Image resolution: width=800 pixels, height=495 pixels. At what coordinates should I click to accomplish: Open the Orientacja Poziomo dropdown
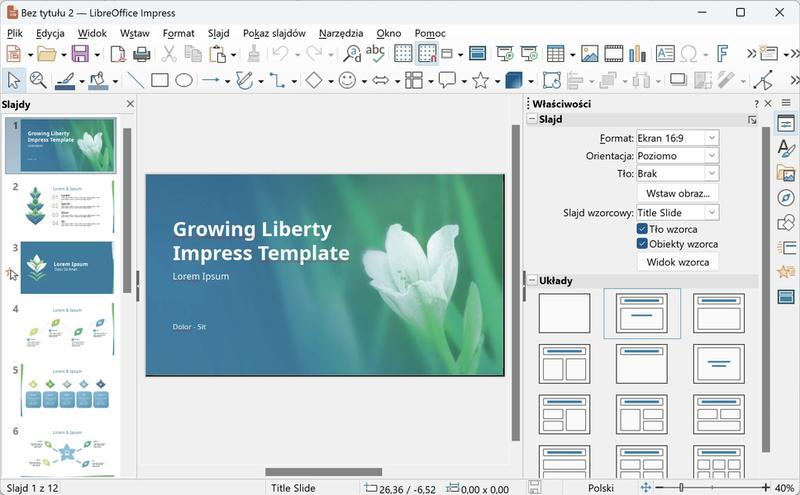coord(678,156)
